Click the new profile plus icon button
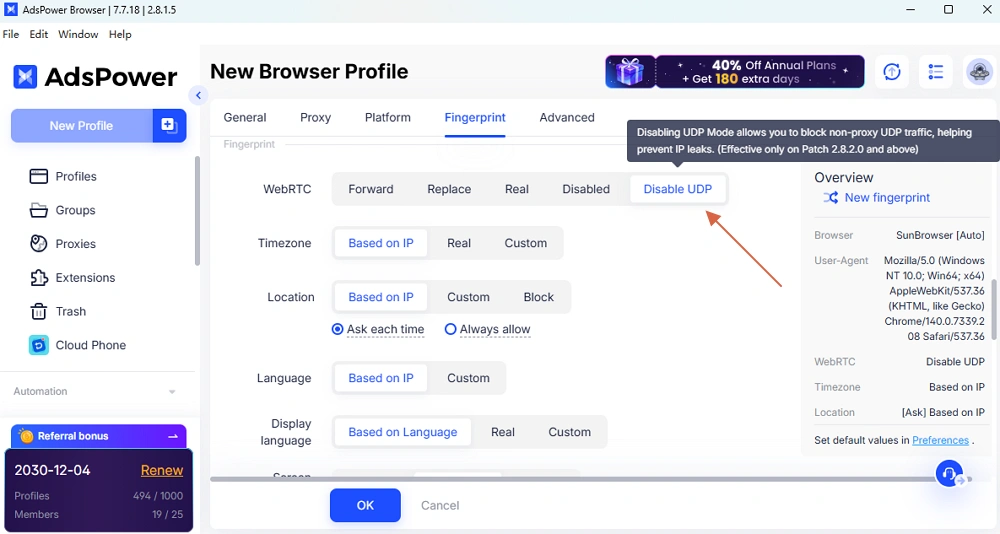This screenshot has height=534, width=1000. click(169, 126)
